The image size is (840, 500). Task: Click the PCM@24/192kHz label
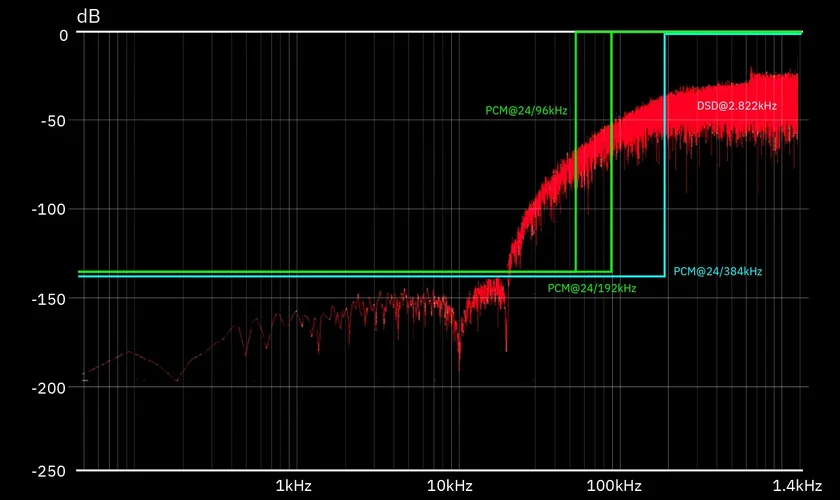591,288
